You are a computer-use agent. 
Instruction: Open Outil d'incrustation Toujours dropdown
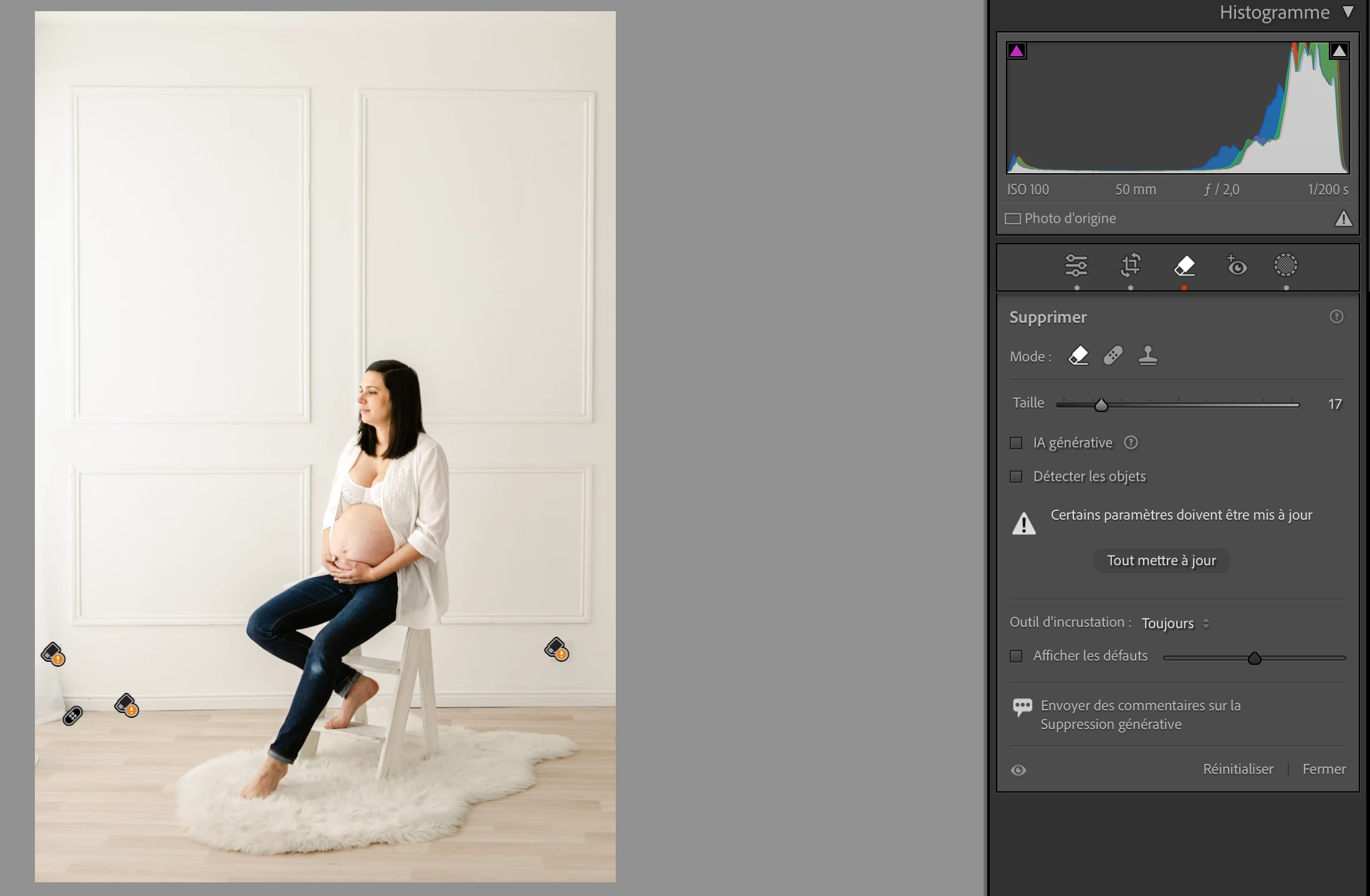(x=1175, y=623)
